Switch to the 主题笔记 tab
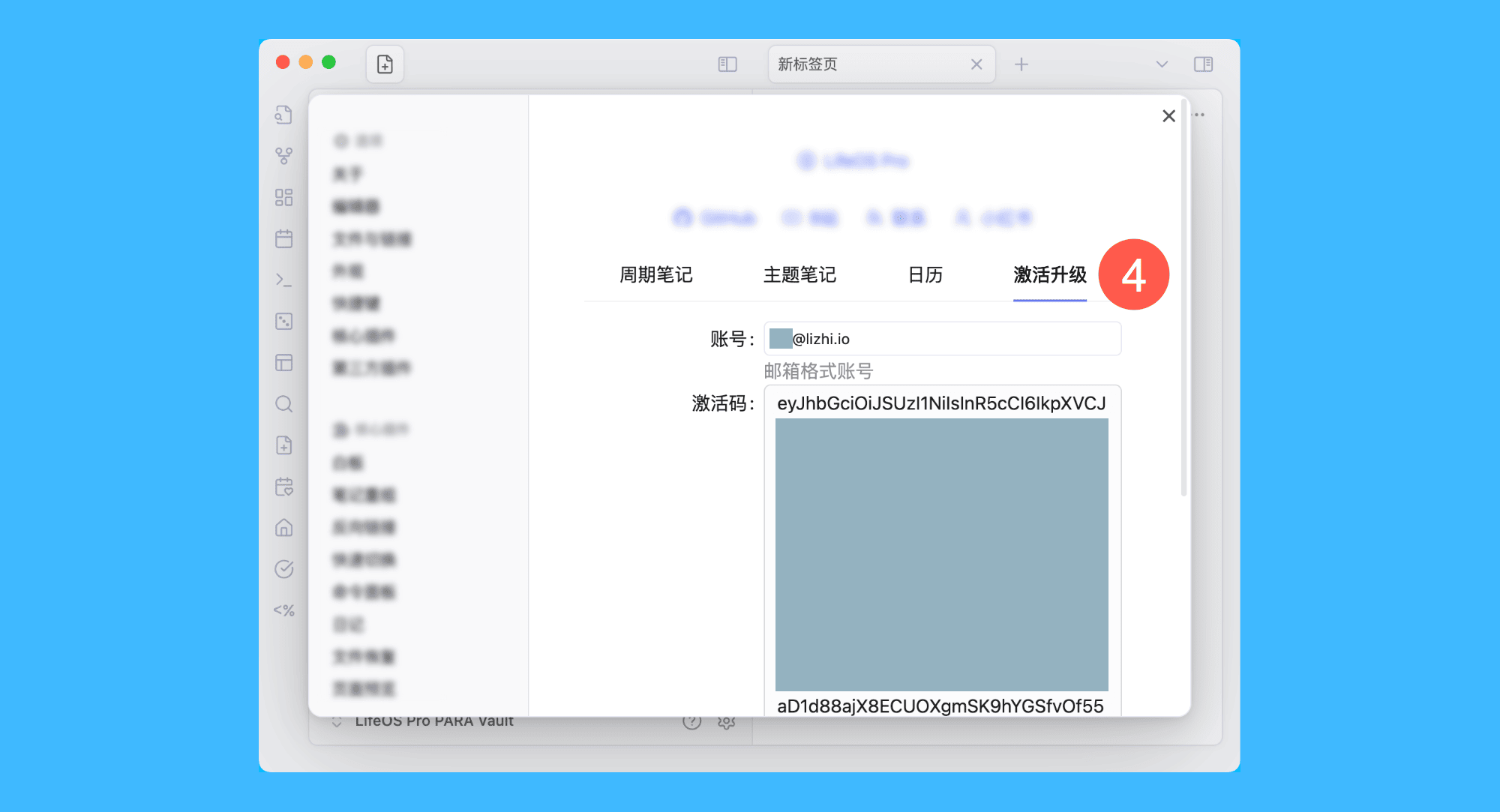The image size is (1500, 812). coord(799,275)
